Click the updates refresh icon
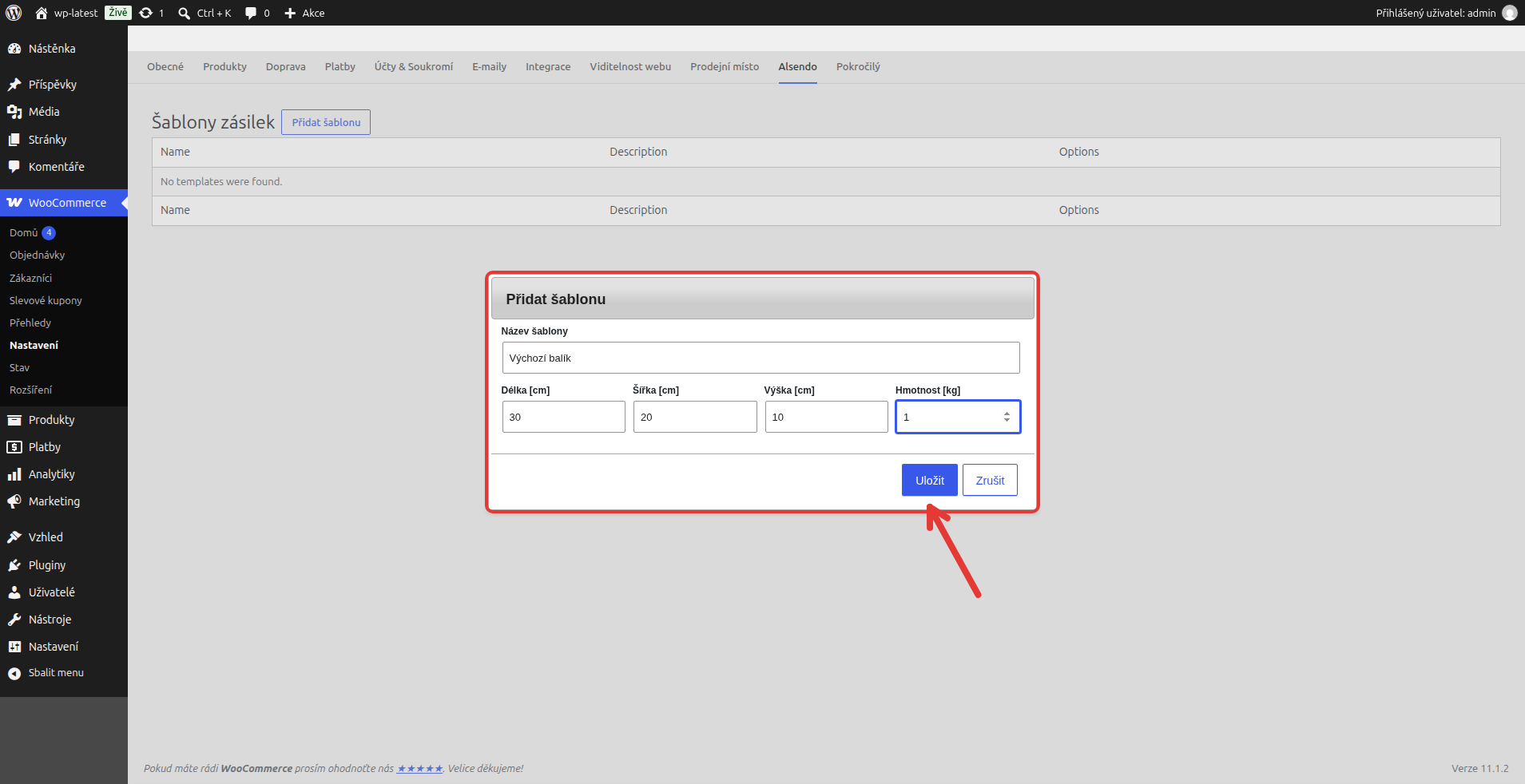This screenshot has height=784, width=1525. point(146,13)
